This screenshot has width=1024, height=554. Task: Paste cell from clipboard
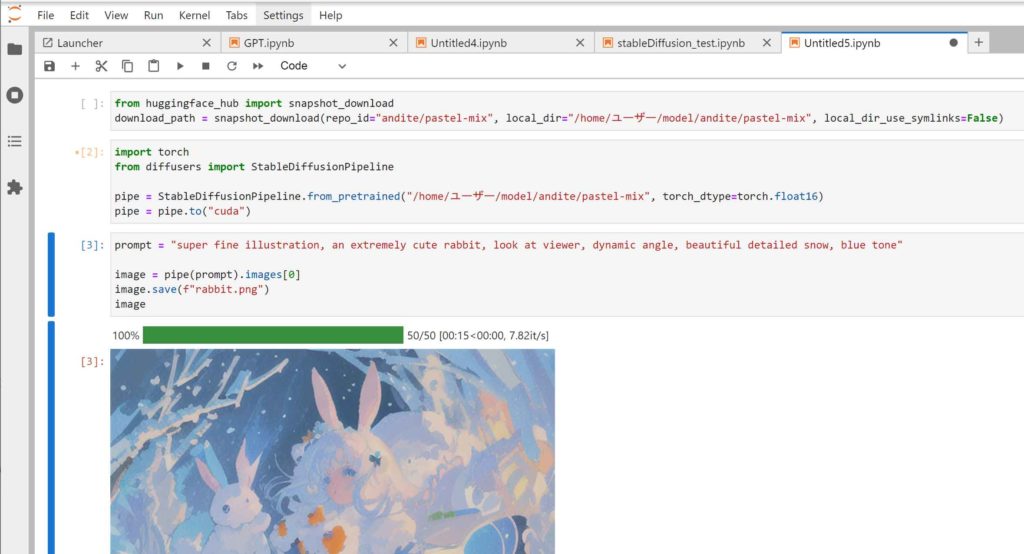tap(153, 66)
